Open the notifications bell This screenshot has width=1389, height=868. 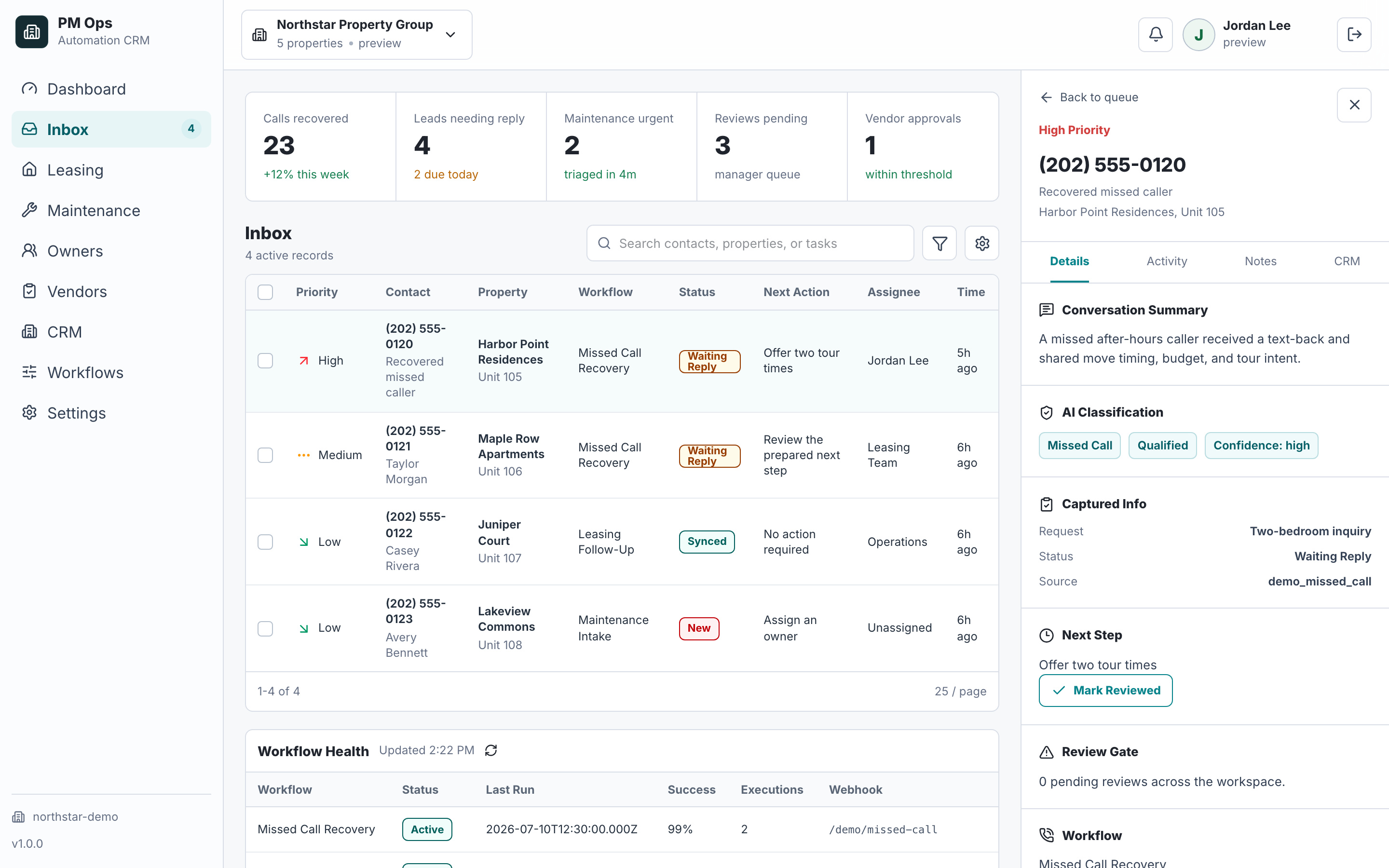pyautogui.click(x=1156, y=34)
